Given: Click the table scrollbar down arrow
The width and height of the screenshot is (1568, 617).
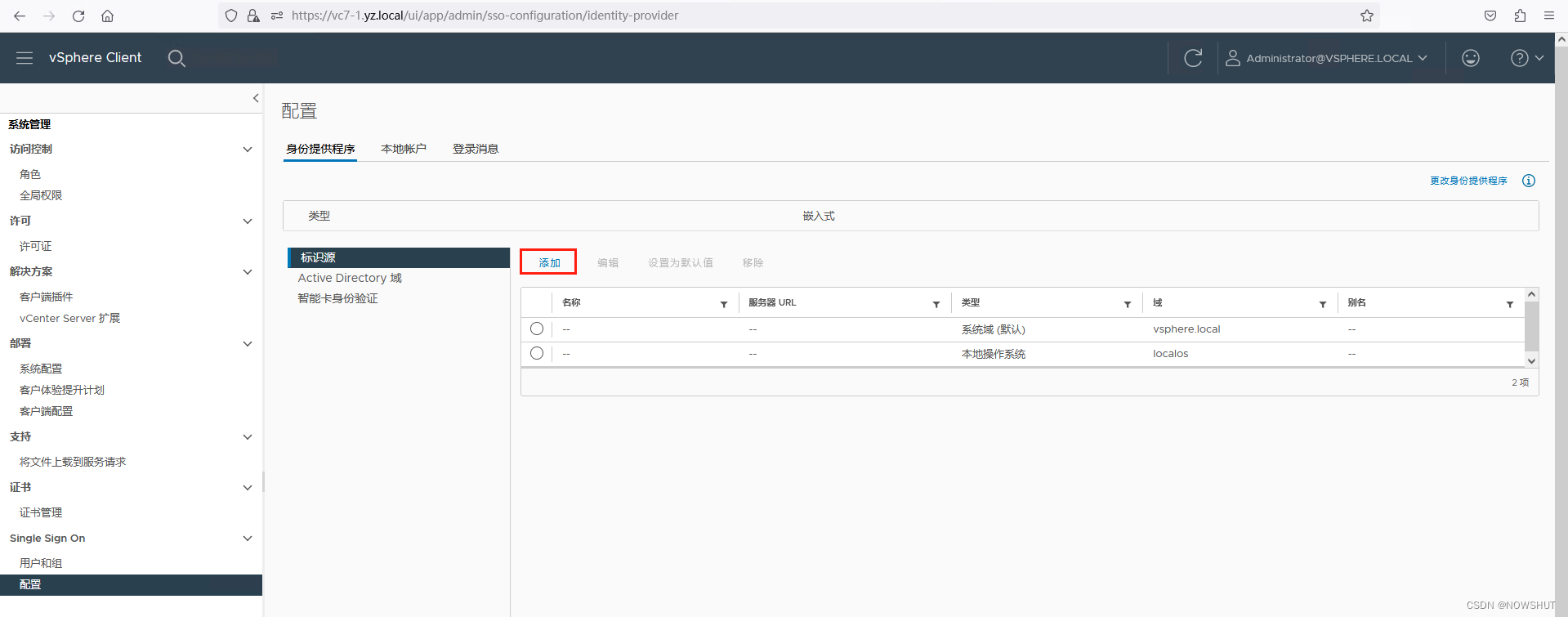Looking at the screenshot, I should (x=1532, y=360).
